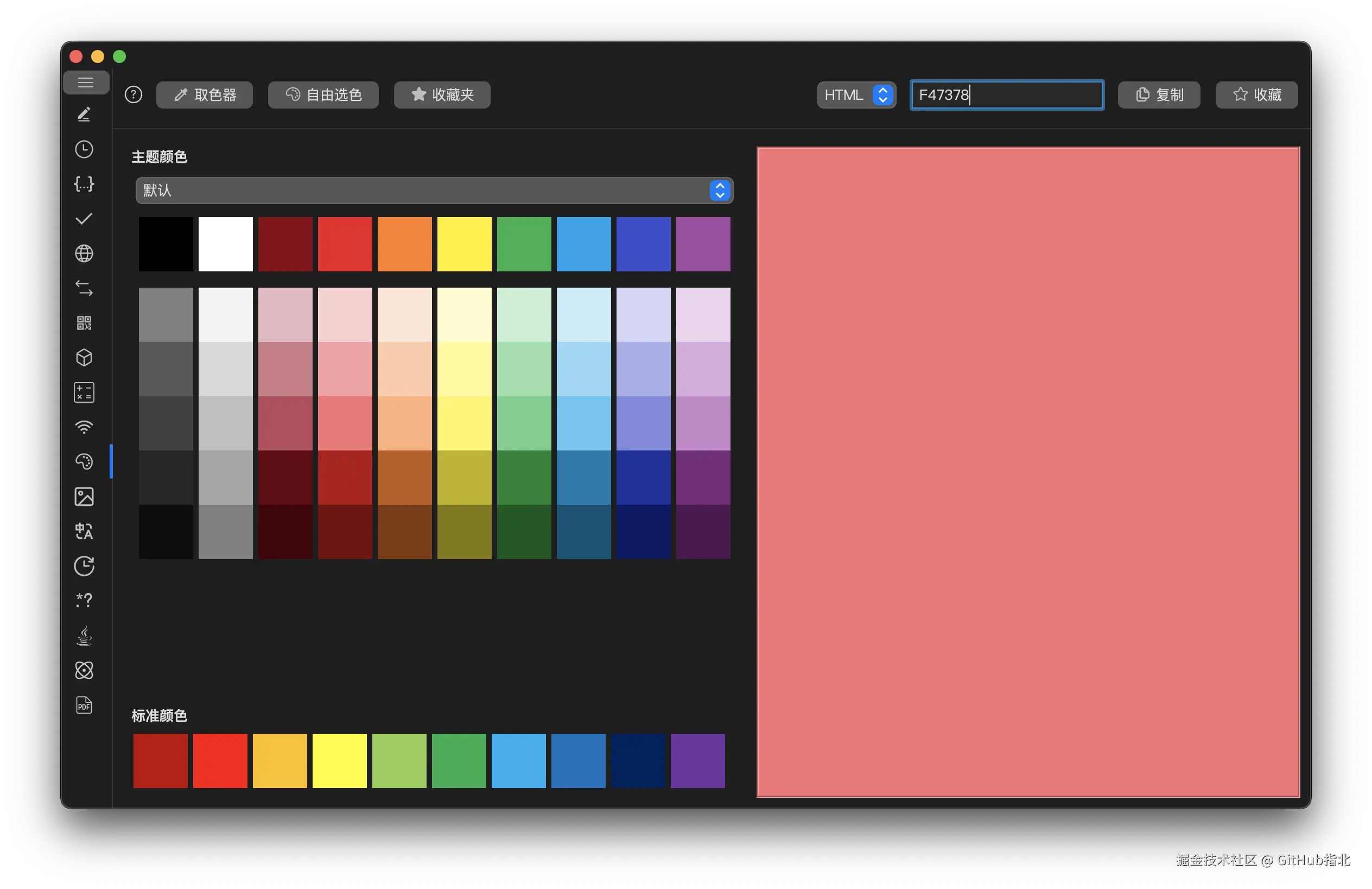This screenshot has width=1372, height=889.
Task: Open the WiFi tool icon
Action: pyautogui.click(x=84, y=427)
